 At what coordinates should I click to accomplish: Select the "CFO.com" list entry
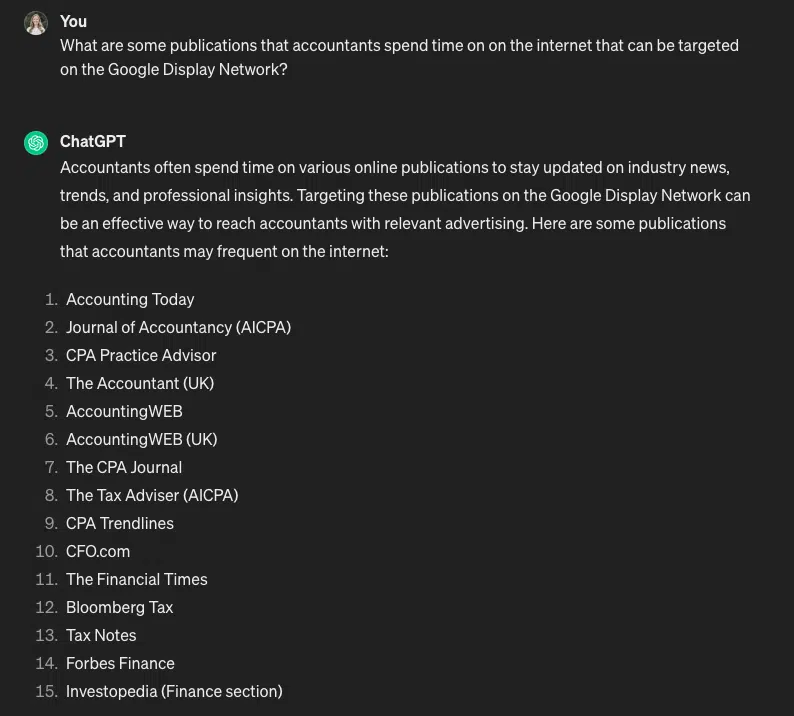[x=98, y=551]
